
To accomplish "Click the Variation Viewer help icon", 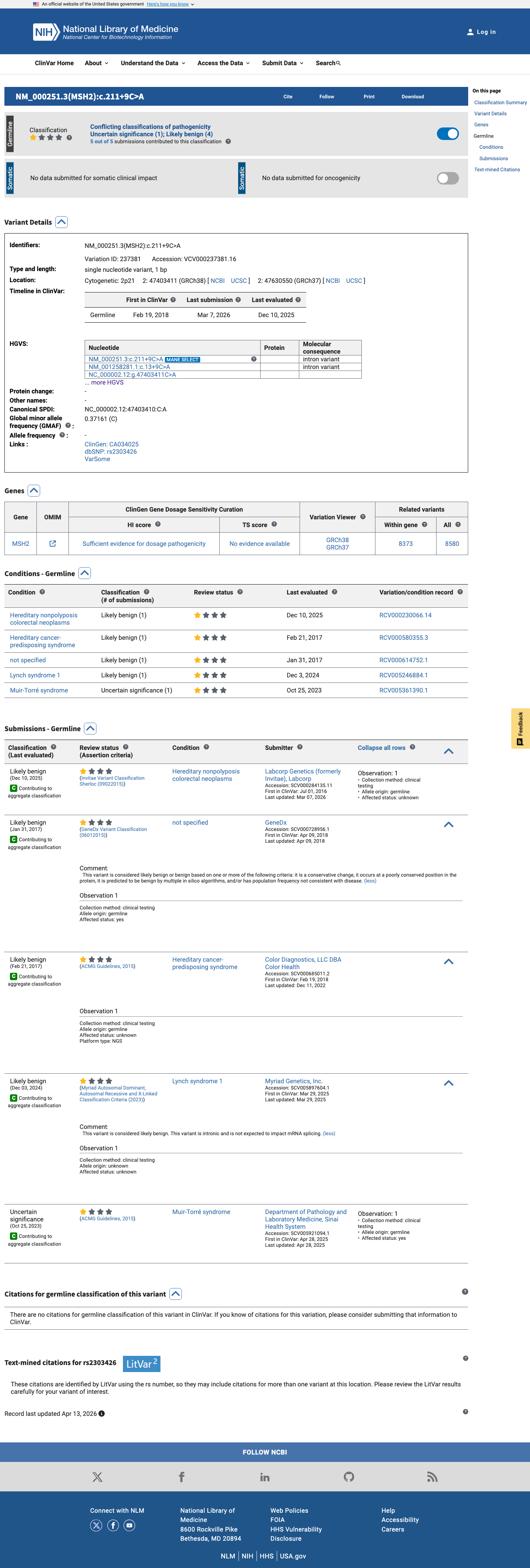I will [x=363, y=517].
